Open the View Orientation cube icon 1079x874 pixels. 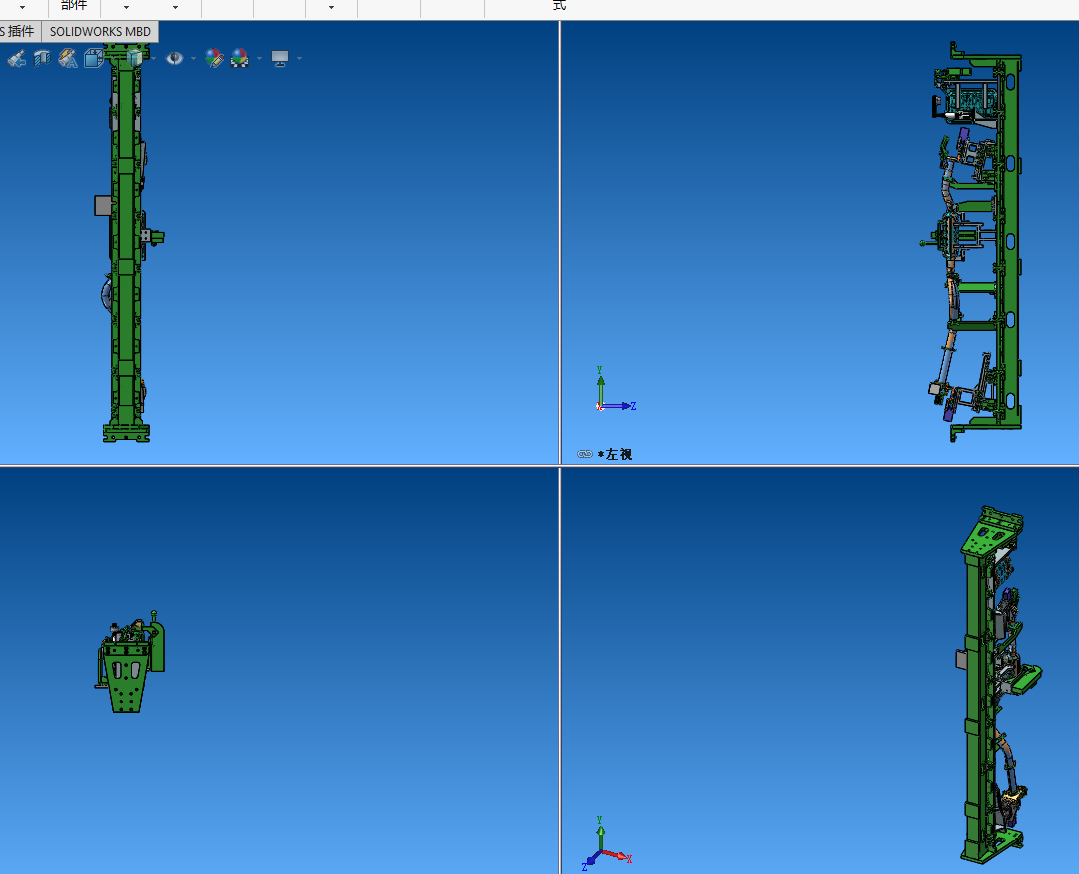click(x=93, y=59)
